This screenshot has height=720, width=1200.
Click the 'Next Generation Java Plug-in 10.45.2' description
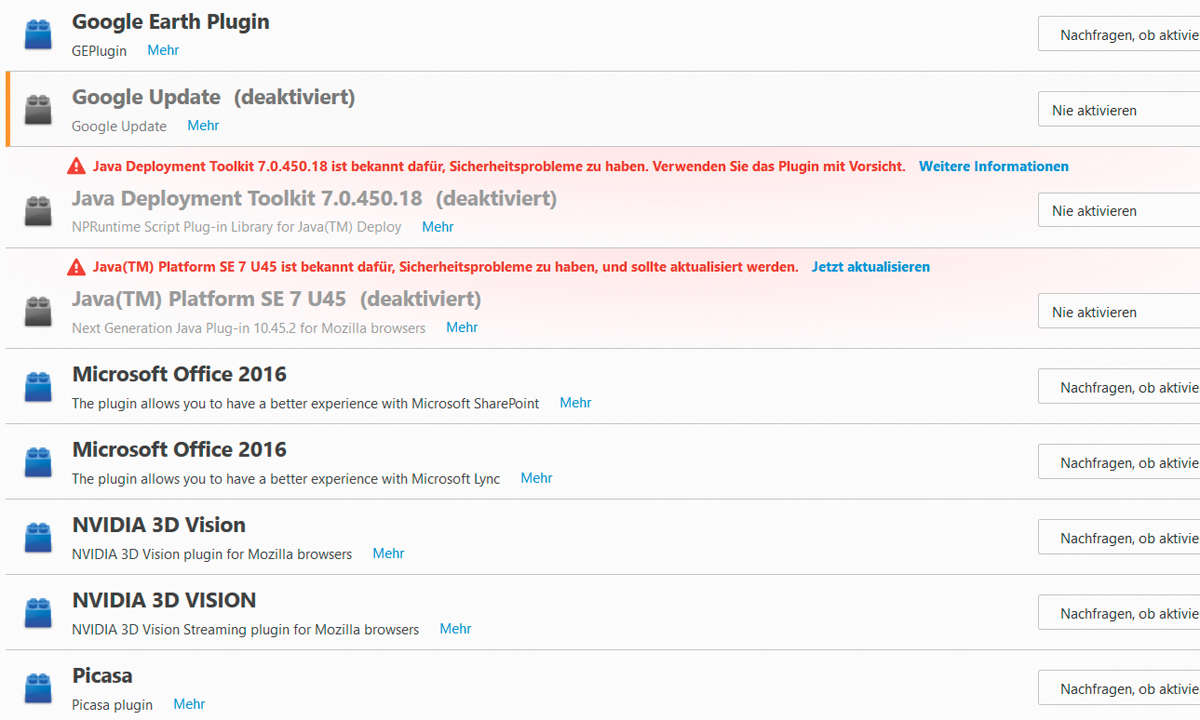click(249, 328)
